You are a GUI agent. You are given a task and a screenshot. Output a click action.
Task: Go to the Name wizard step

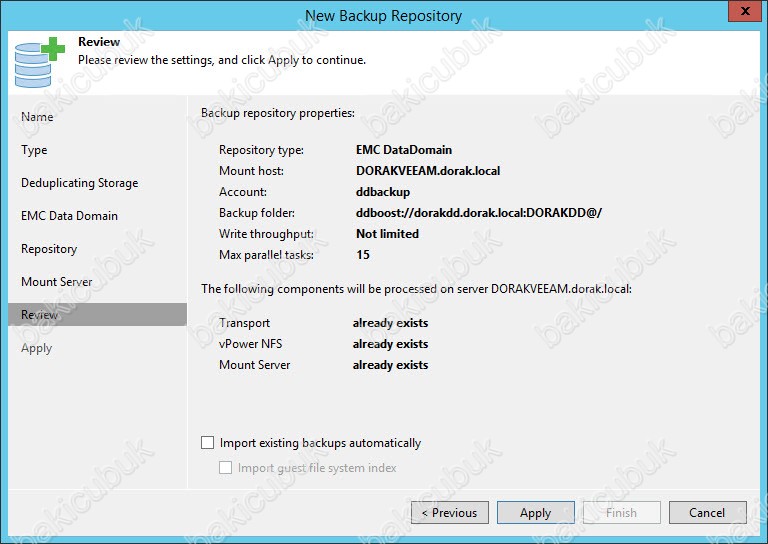tap(37, 117)
